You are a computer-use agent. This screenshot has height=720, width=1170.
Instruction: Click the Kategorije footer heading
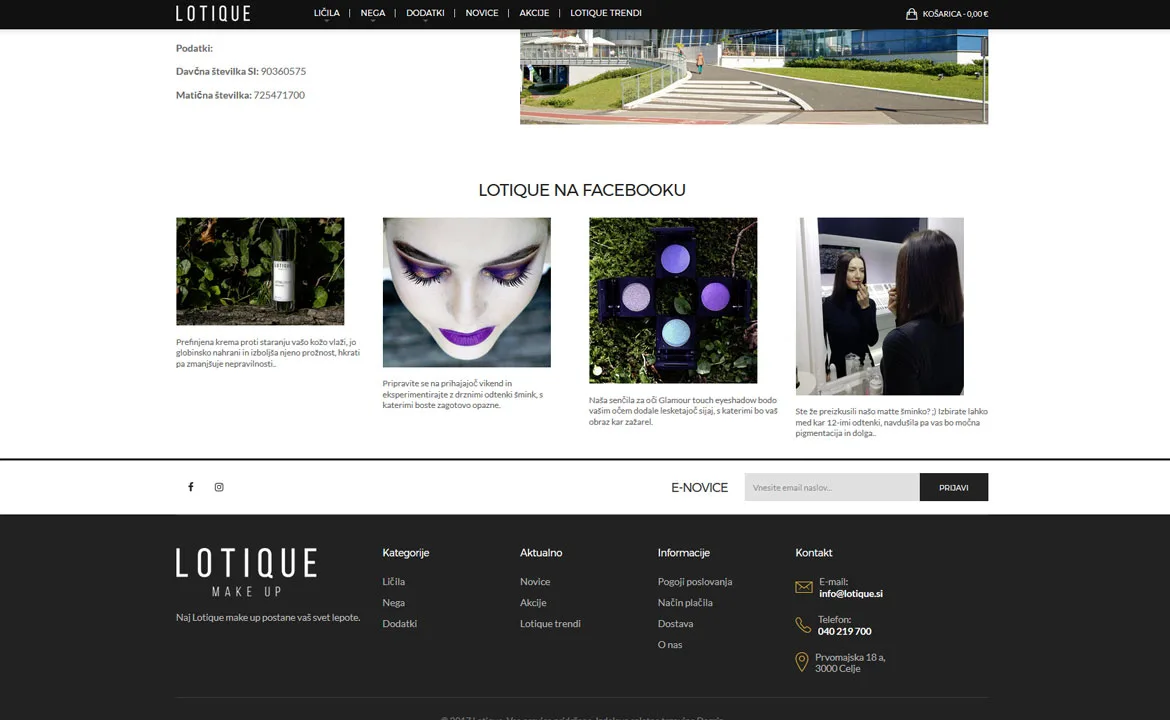coord(406,553)
